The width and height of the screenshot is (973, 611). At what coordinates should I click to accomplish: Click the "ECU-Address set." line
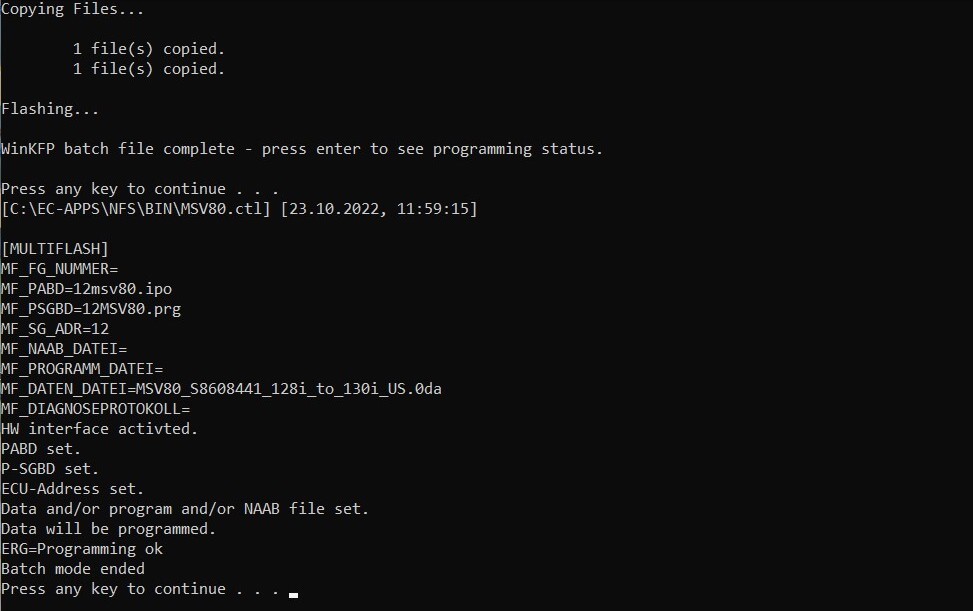[x=73, y=489]
